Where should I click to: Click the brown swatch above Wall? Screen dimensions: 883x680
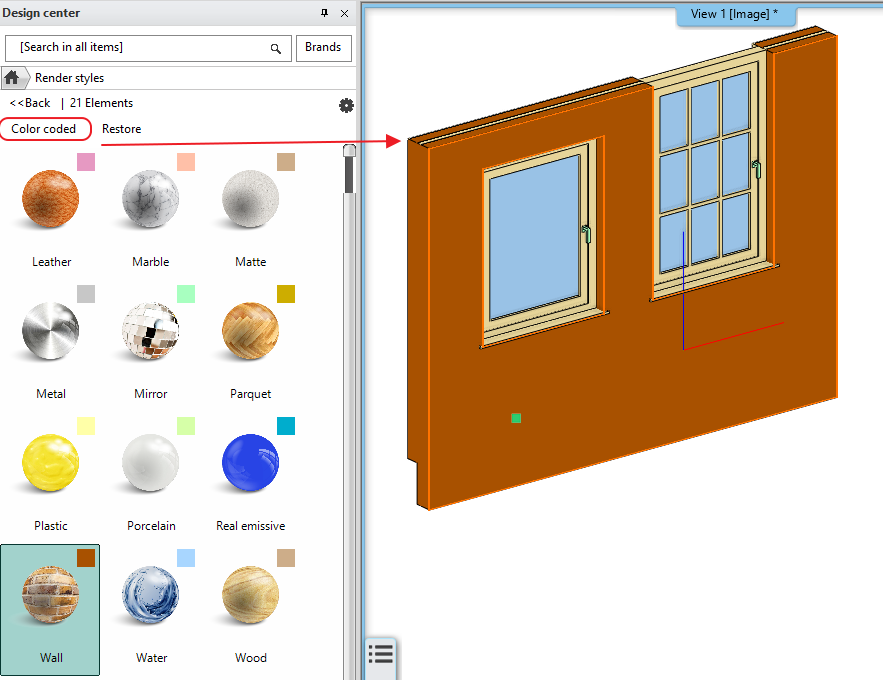tap(86, 558)
